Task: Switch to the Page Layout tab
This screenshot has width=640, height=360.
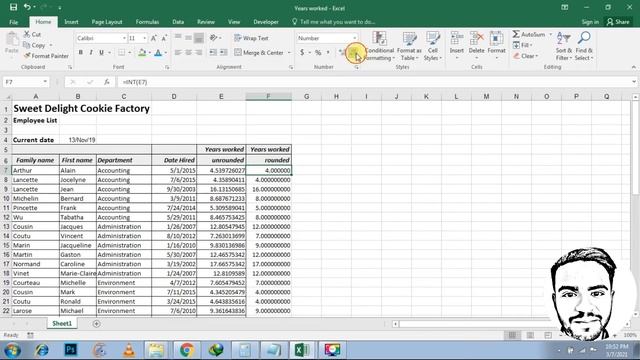Action: click(107, 22)
